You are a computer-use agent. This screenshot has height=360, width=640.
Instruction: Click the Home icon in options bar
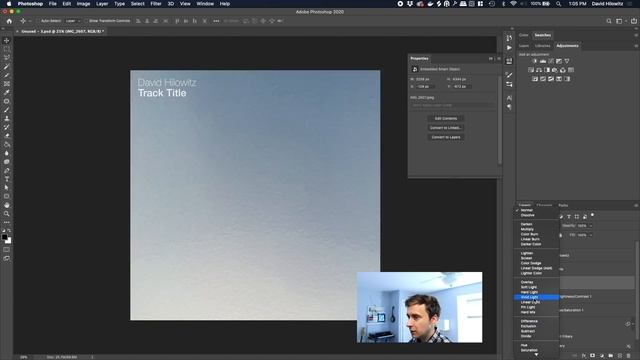9,21
